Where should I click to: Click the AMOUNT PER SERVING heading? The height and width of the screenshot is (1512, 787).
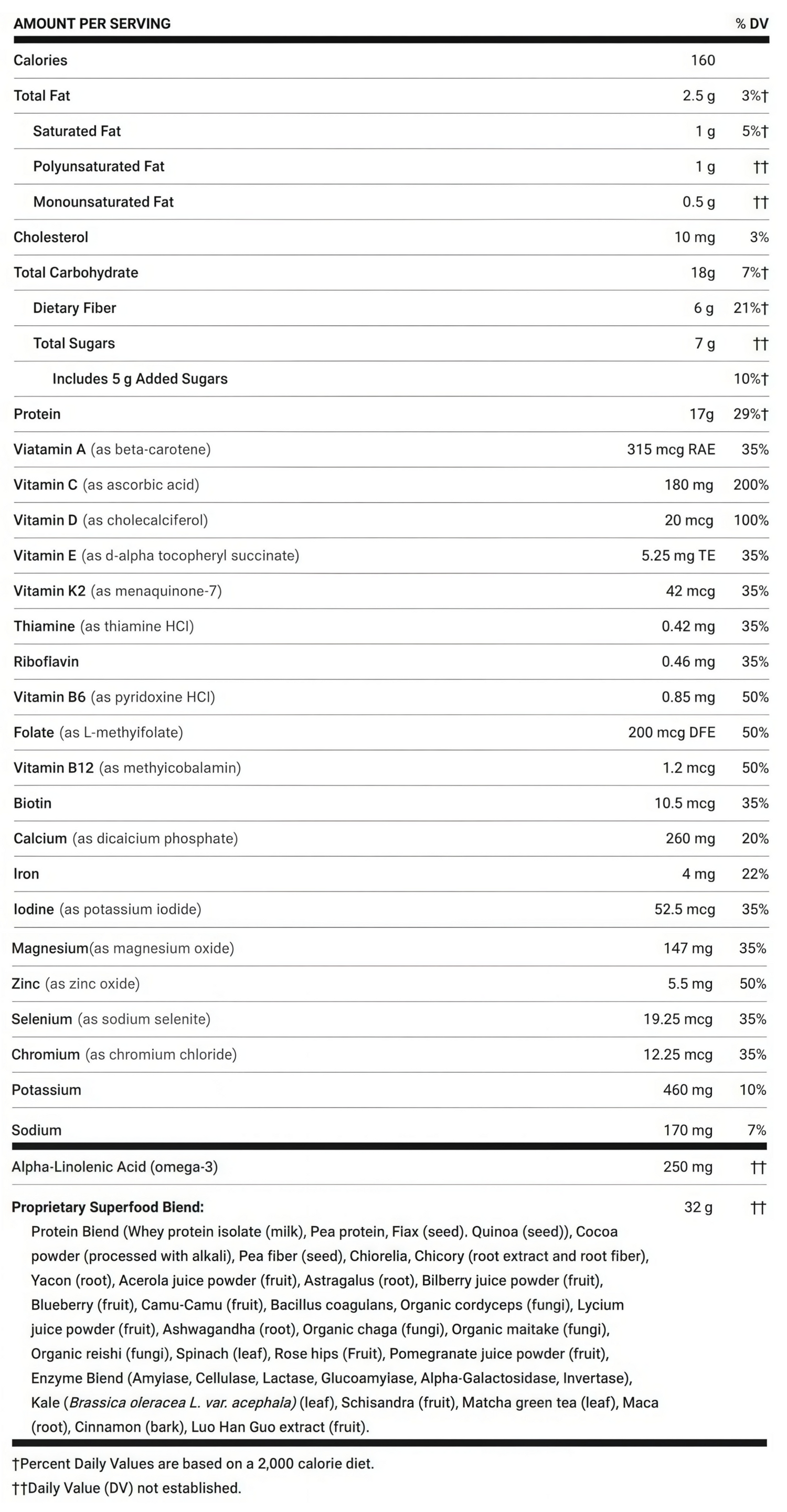(92, 24)
